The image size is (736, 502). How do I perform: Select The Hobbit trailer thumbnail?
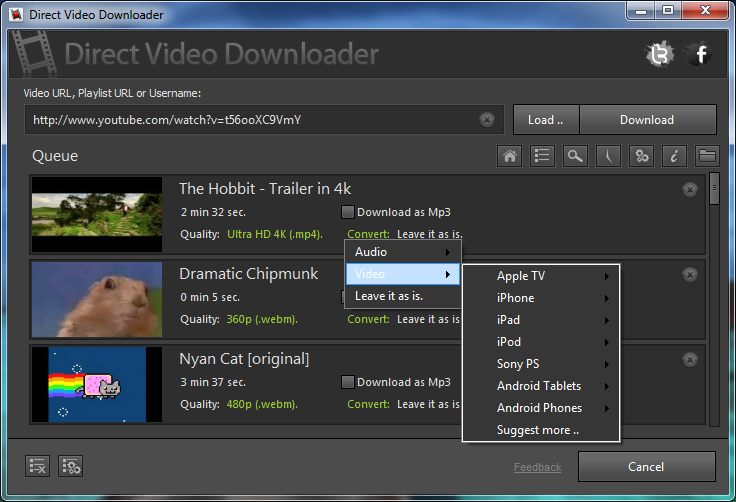pyautogui.click(x=97, y=215)
